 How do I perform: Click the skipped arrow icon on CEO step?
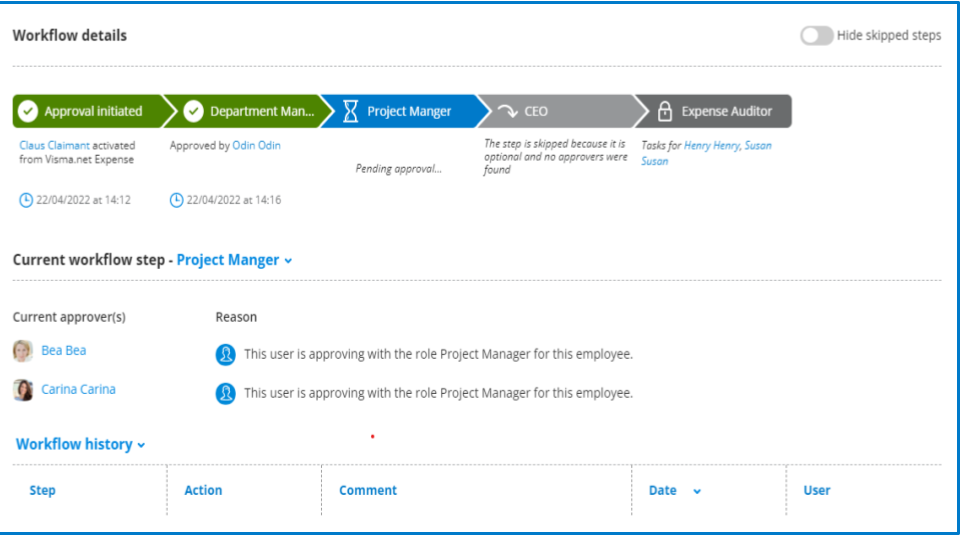click(x=507, y=111)
